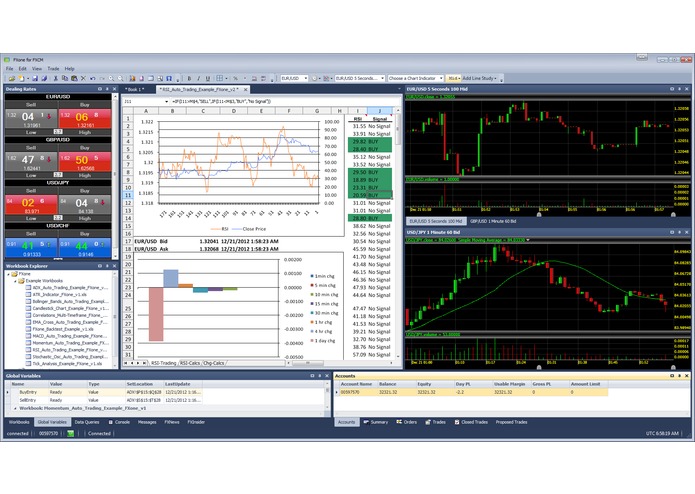This screenshot has width=695, height=494.
Task: Pin the Global Variables panel
Action: (320, 376)
